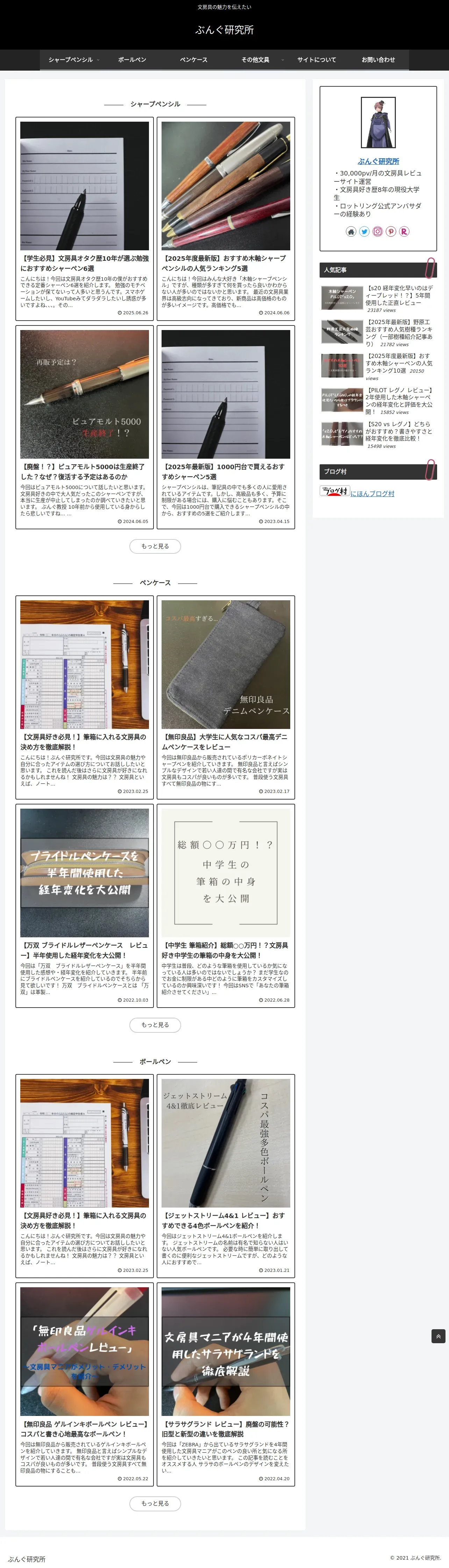Click the 2022.05.22 post date

133,1478
